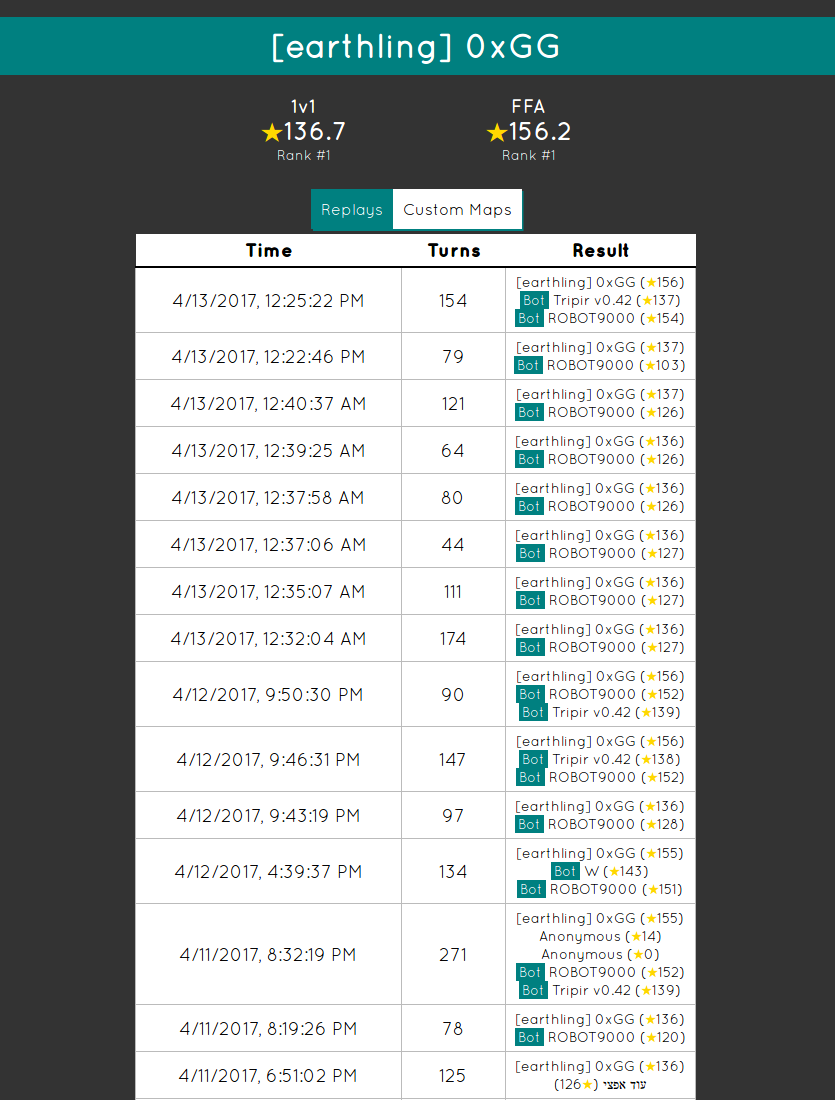Click the gold star beside FFA rating 156.2

[496, 133]
